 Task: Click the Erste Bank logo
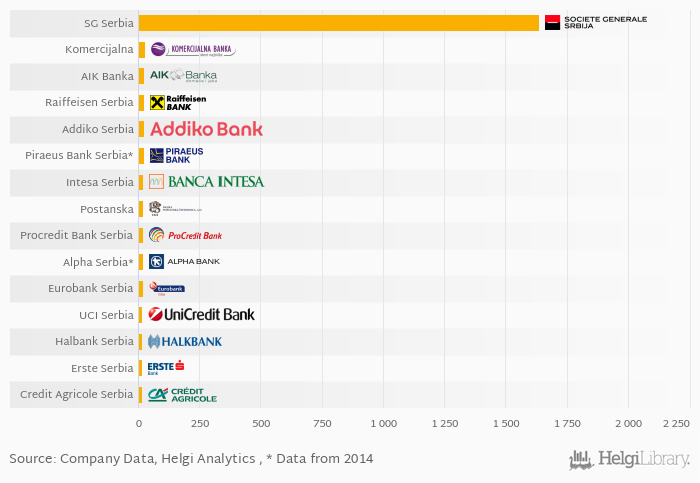[x=166, y=367]
